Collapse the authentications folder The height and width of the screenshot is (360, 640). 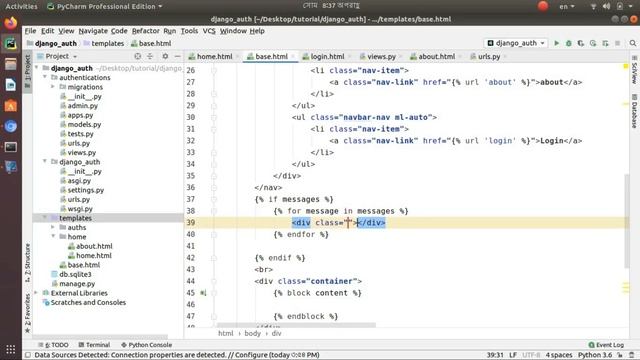point(45,77)
